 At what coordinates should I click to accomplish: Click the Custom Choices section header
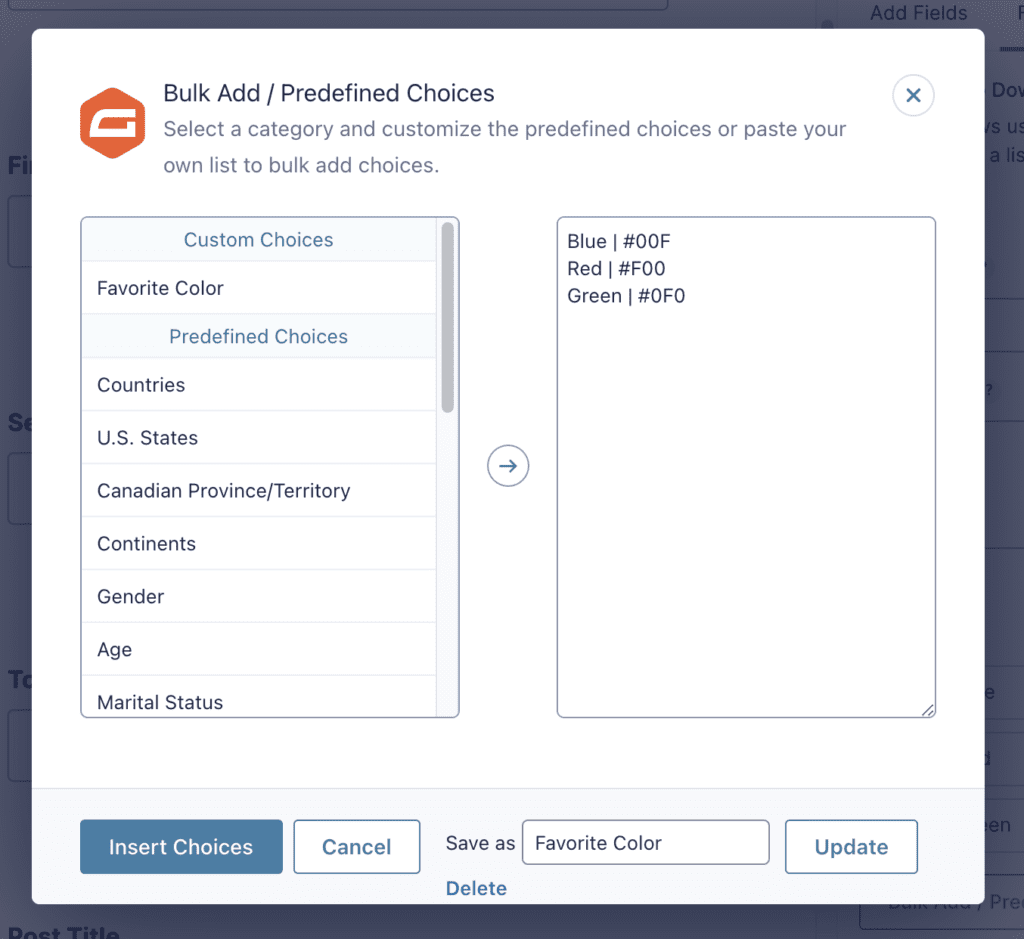258,240
